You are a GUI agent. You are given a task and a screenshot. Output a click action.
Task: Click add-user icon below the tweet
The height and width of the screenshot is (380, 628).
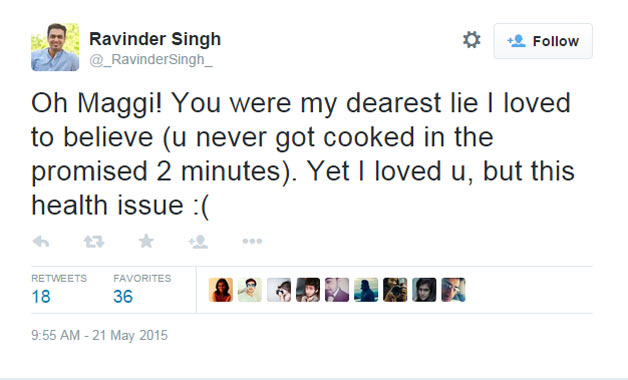click(198, 241)
